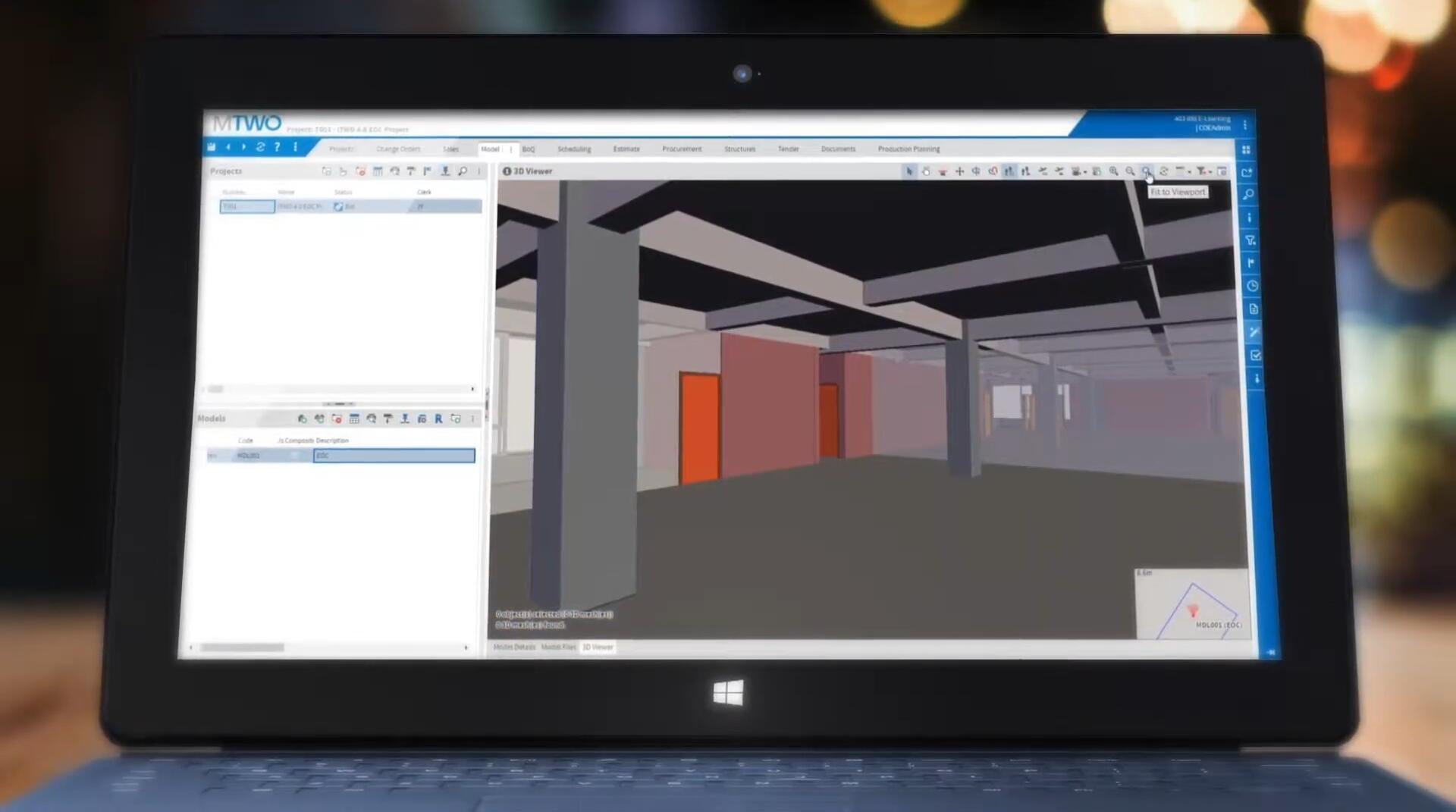
Task: Switch to the Model Details bottom tab
Action: [x=514, y=647]
